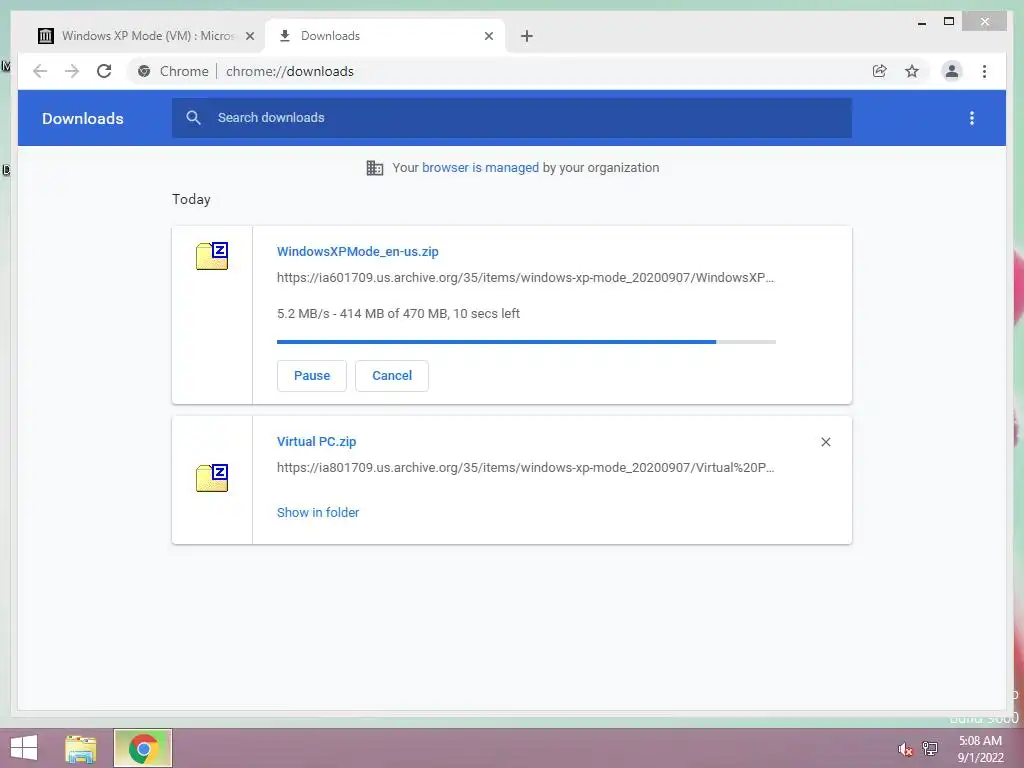Open the Chrome profile avatar
This screenshot has width=1024, height=768.
[x=952, y=71]
